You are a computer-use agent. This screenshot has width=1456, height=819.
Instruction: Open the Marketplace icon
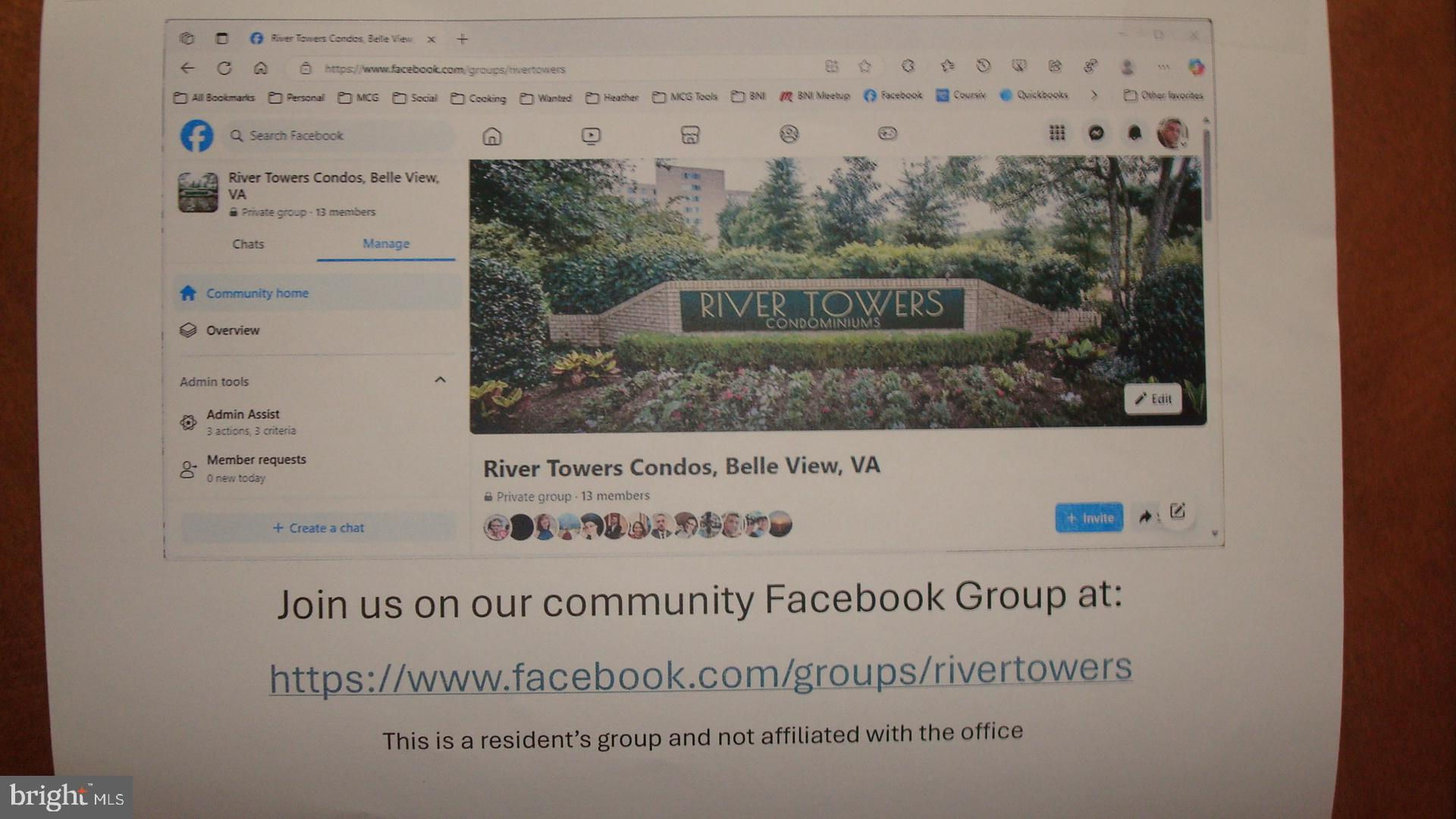click(x=690, y=135)
